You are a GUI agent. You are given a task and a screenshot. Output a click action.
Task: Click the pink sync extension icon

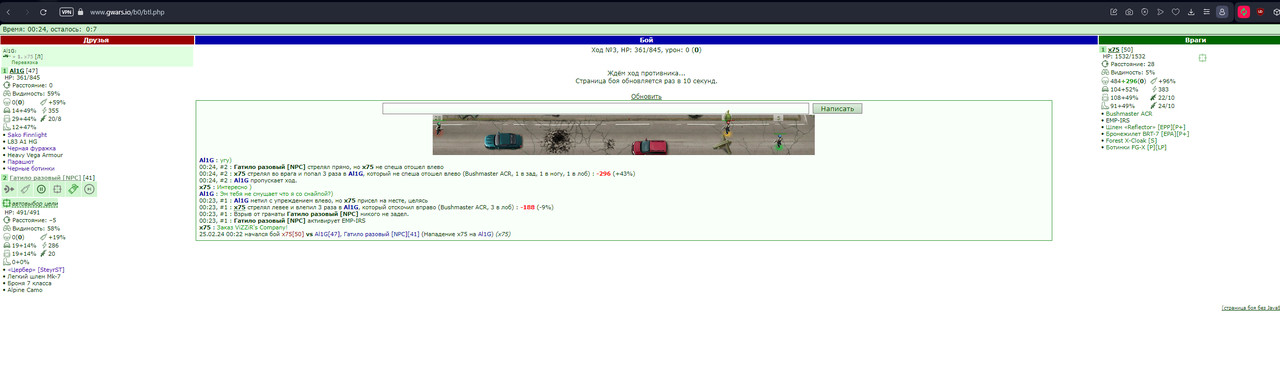pos(1243,12)
